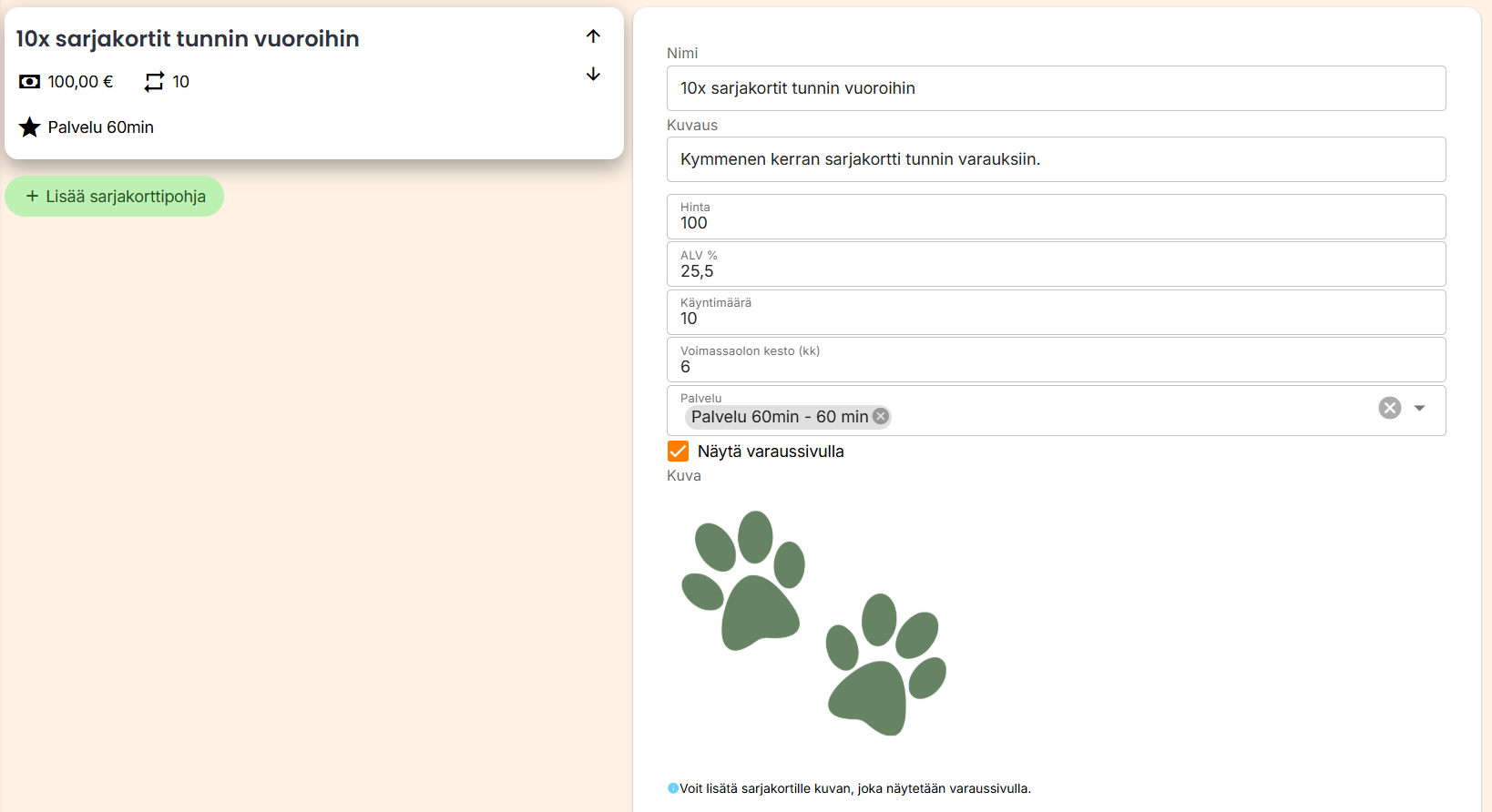The image size is (1492, 812).
Task: Click the paw print image thumbnail
Action: tap(813, 623)
